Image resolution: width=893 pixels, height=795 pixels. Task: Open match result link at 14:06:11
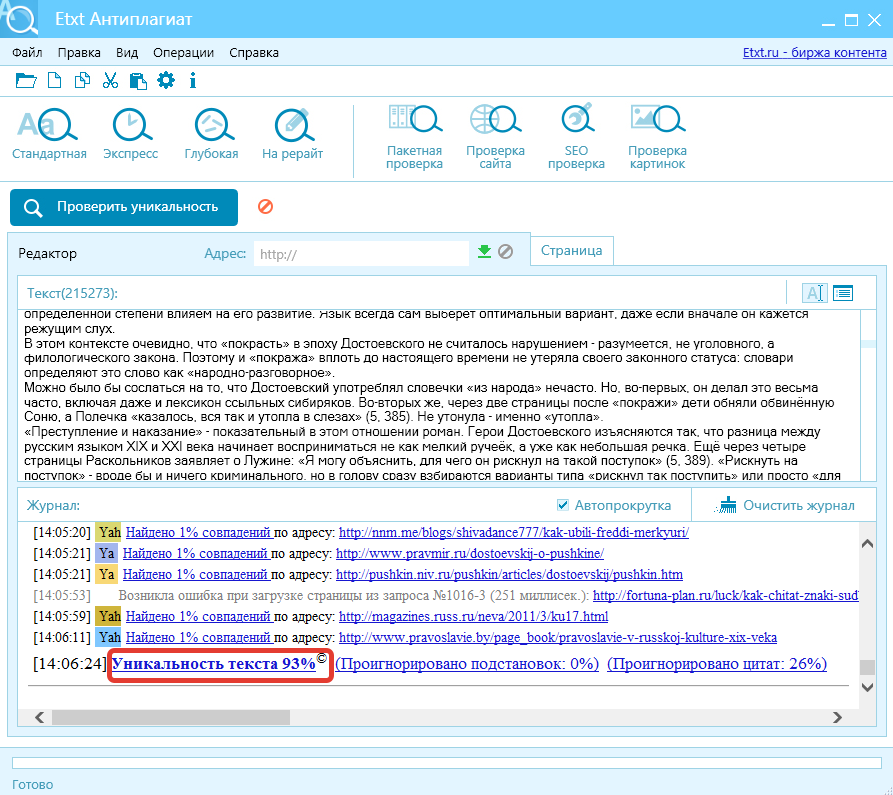tap(199, 638)
